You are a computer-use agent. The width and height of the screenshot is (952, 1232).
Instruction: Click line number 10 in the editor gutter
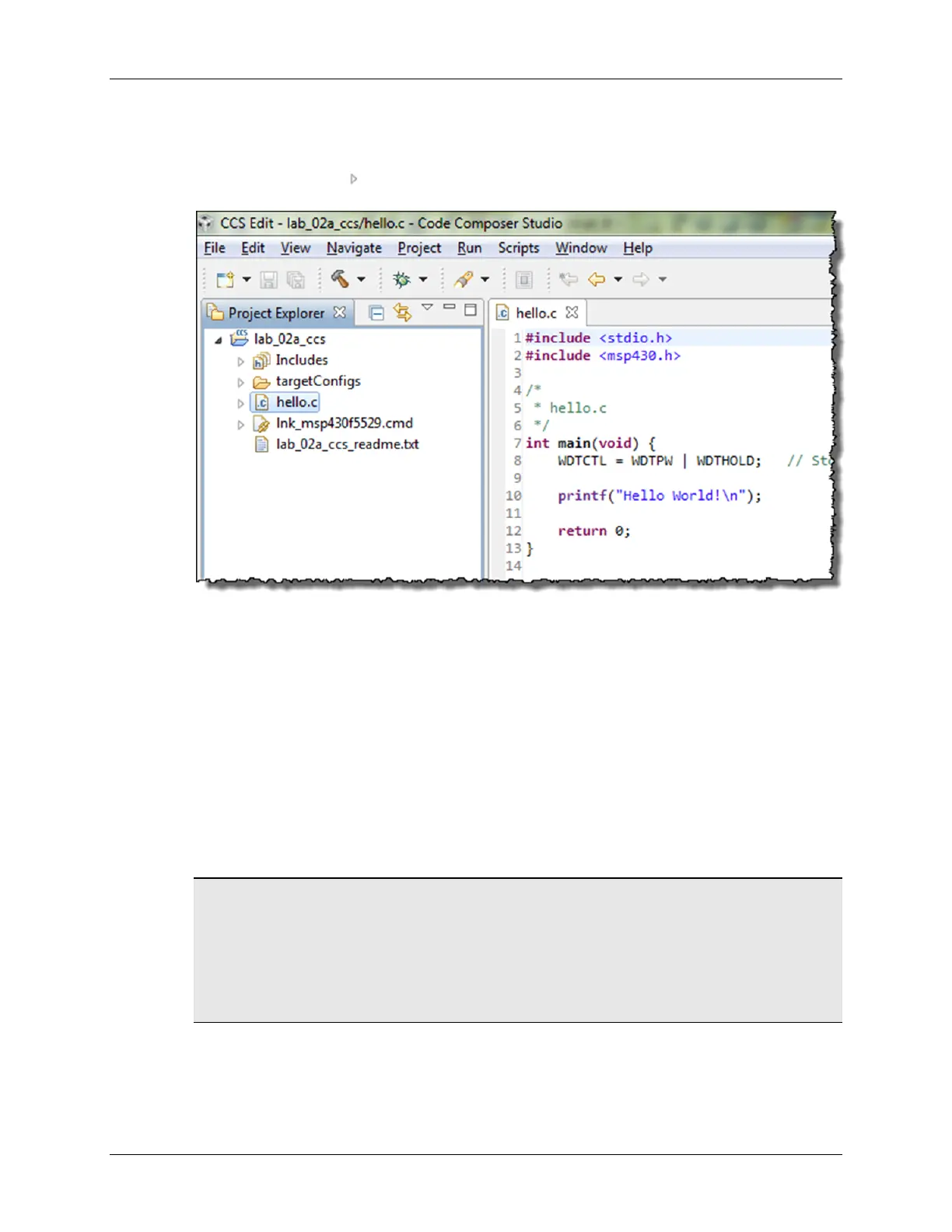point(513,496)
